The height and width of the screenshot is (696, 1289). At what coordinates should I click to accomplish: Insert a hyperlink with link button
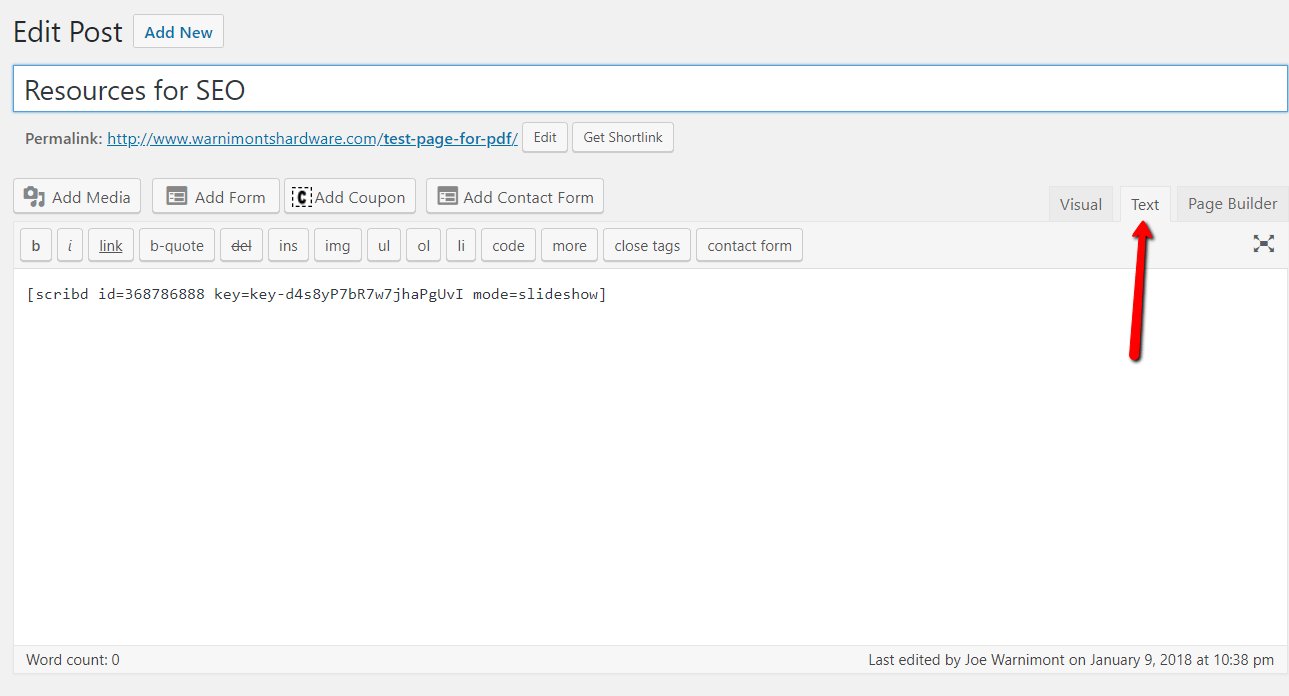click(x=111, y=245)
